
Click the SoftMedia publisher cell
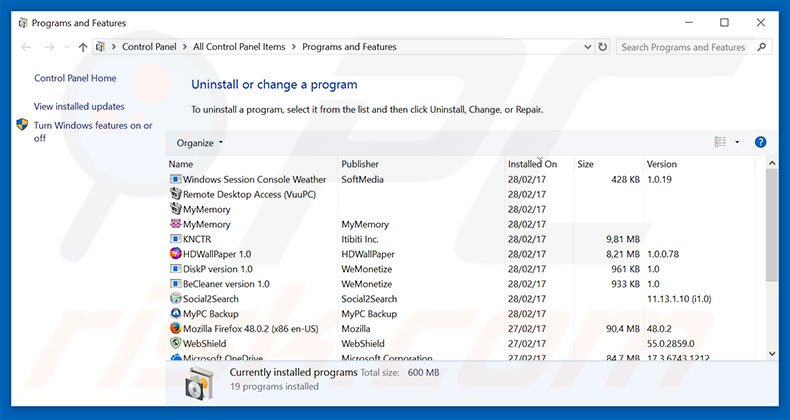362,179
